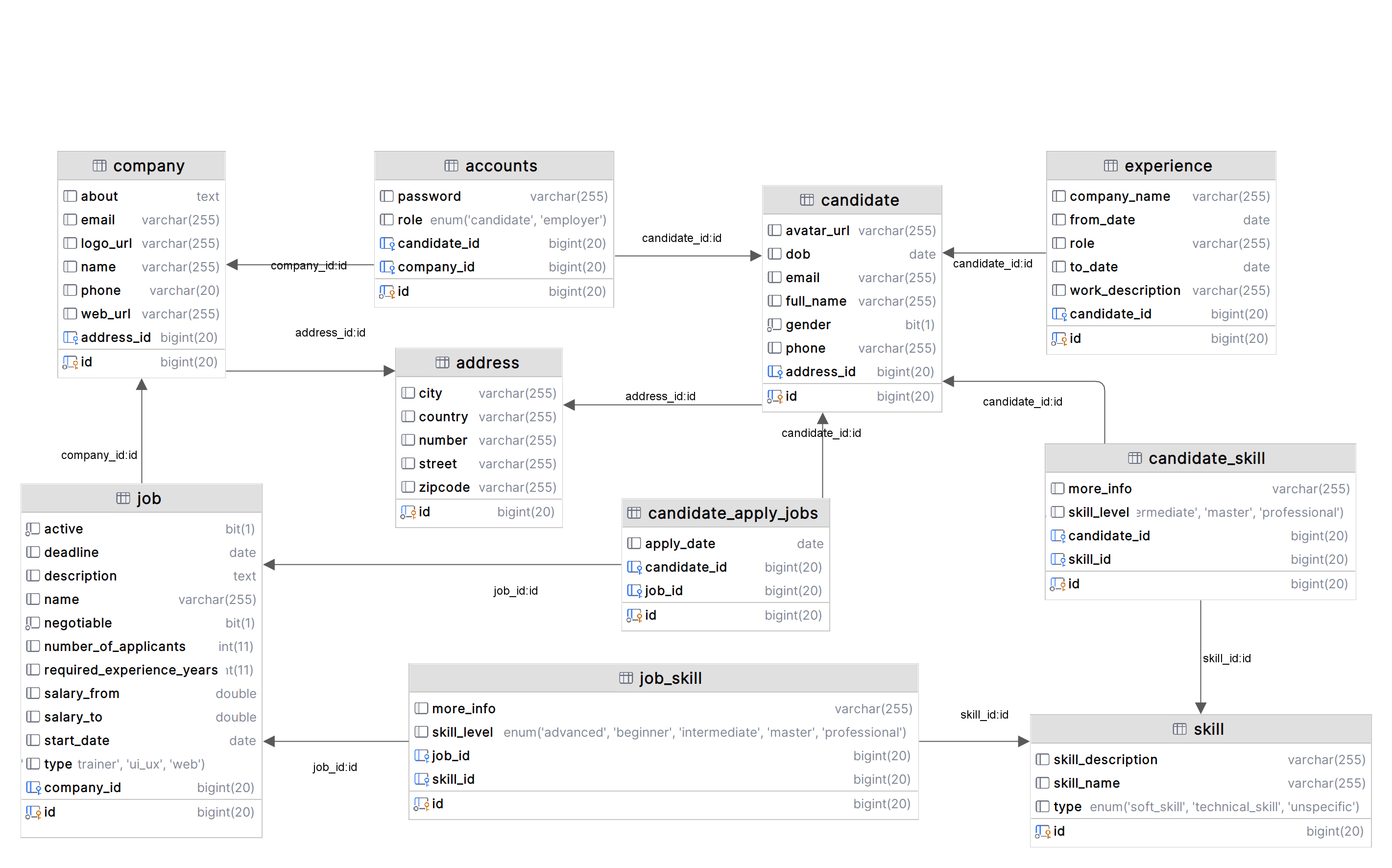
Task: Select more_info column in candidate_skill table
Action: click(1200, 489)
